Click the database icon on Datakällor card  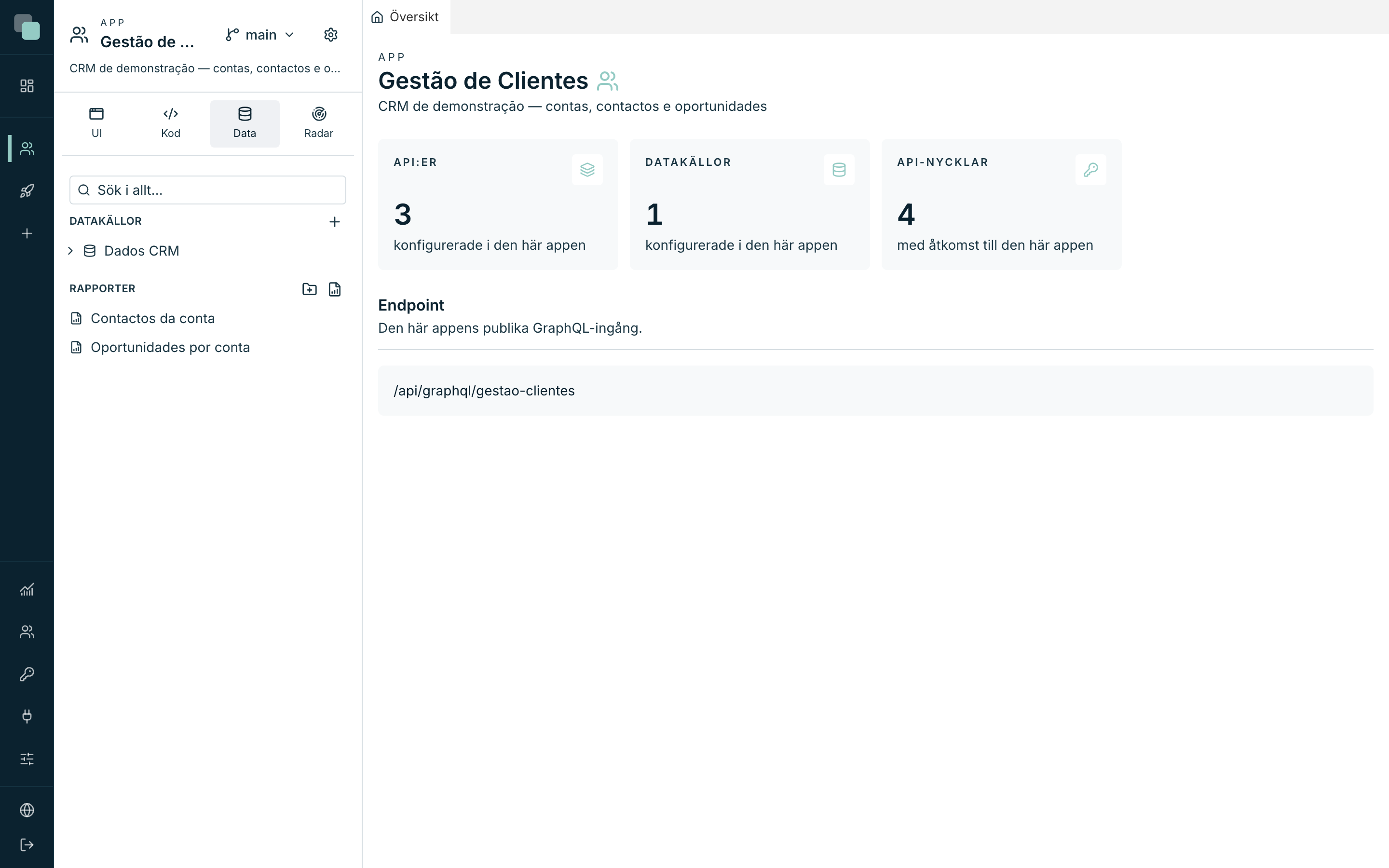click(x=839, y=170)
